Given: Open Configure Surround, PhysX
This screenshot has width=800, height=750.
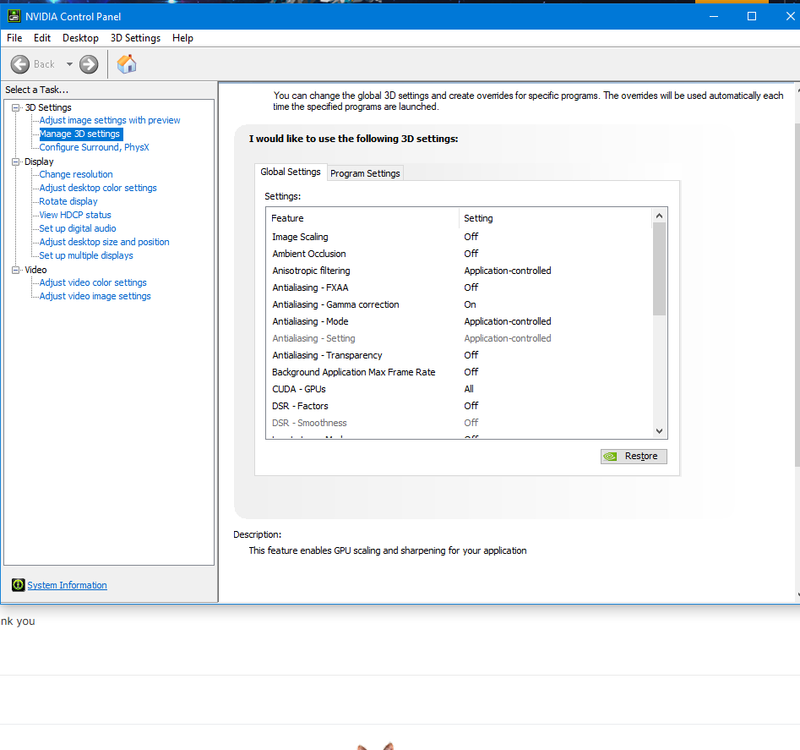Looking at the screenshot, I should click(94, 147).
